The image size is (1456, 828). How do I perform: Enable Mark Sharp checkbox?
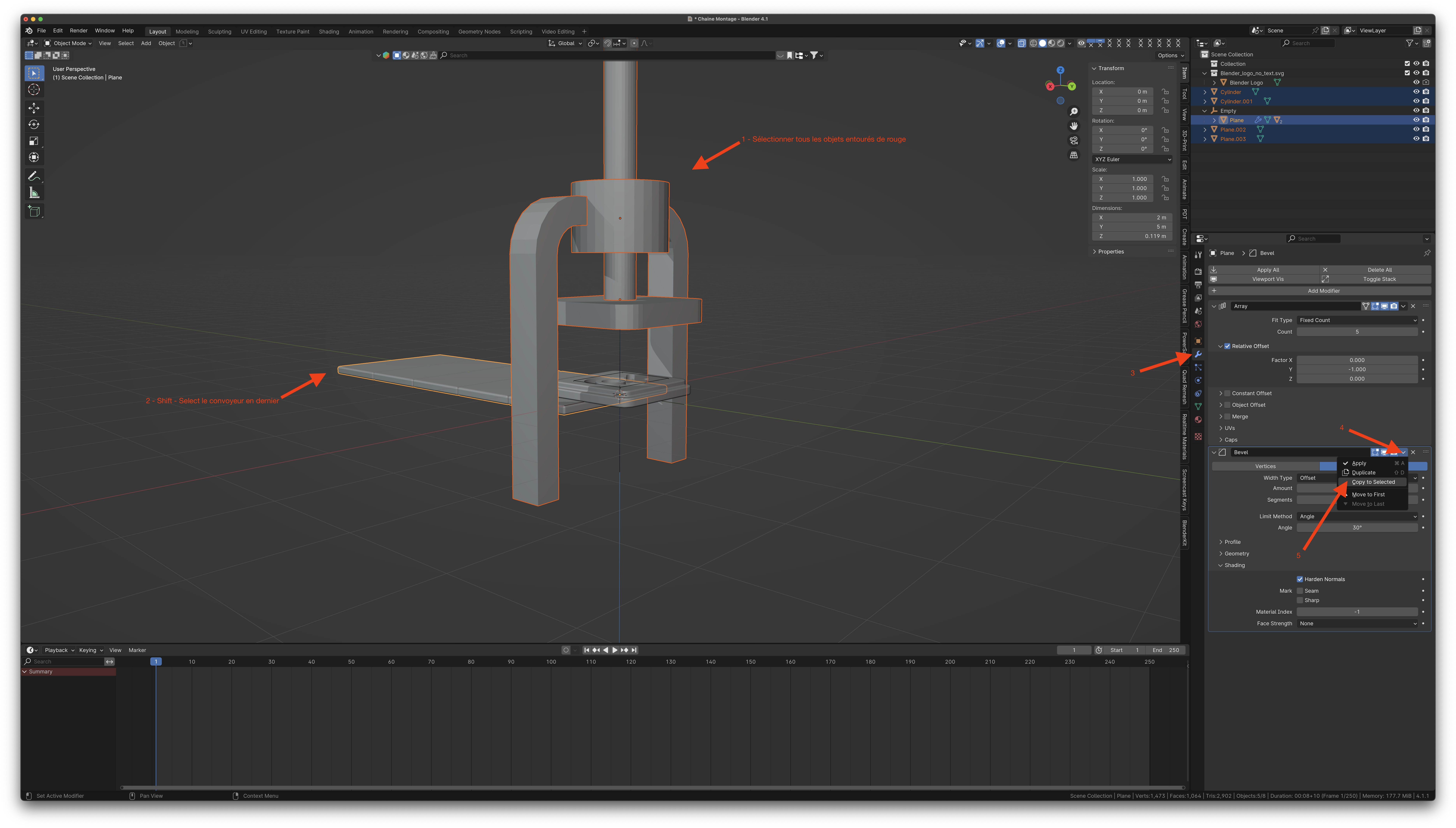tap(1300, 600)
